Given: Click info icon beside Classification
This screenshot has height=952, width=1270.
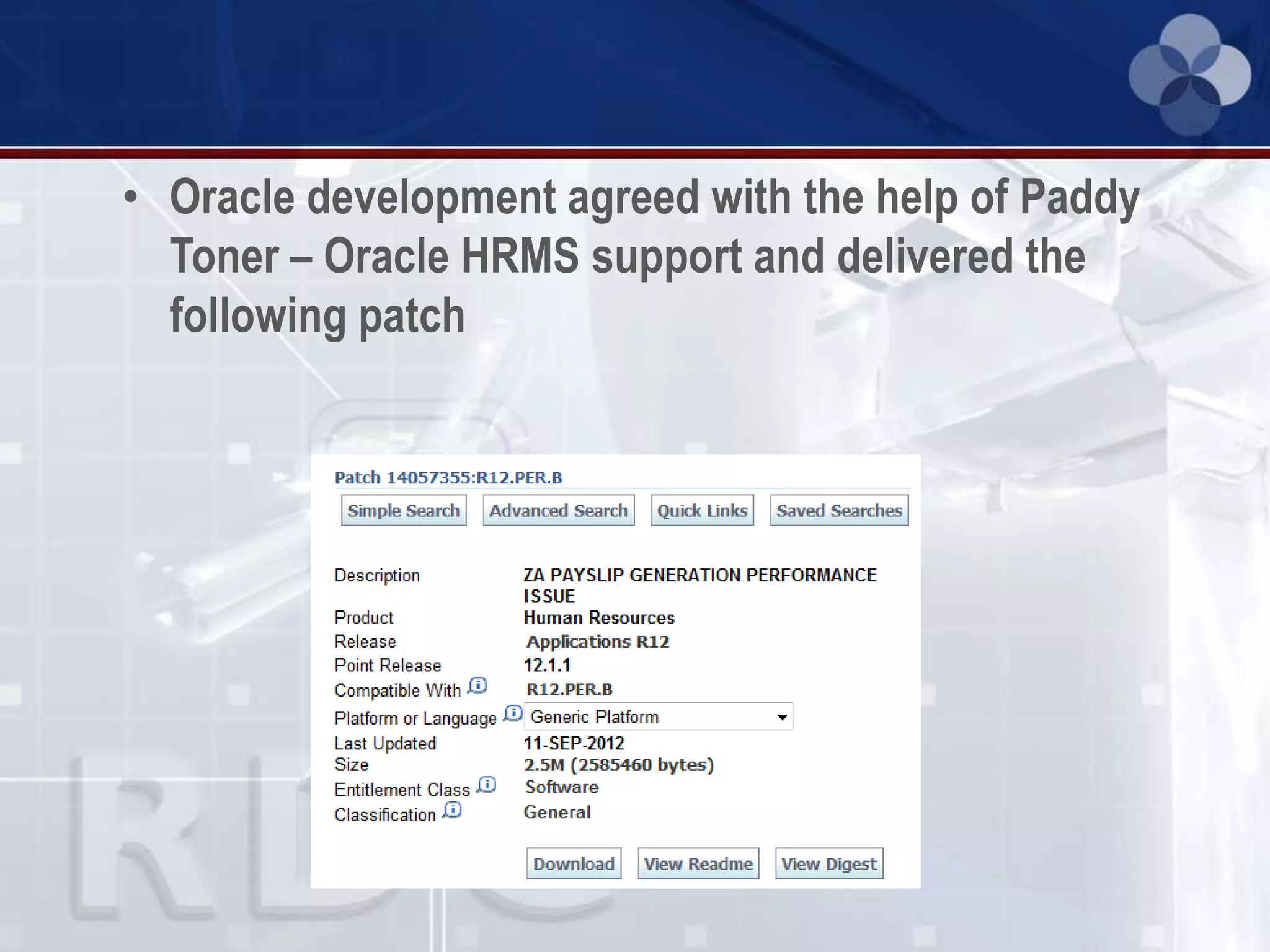Looking at the screenshot, I should coord(452,810).
